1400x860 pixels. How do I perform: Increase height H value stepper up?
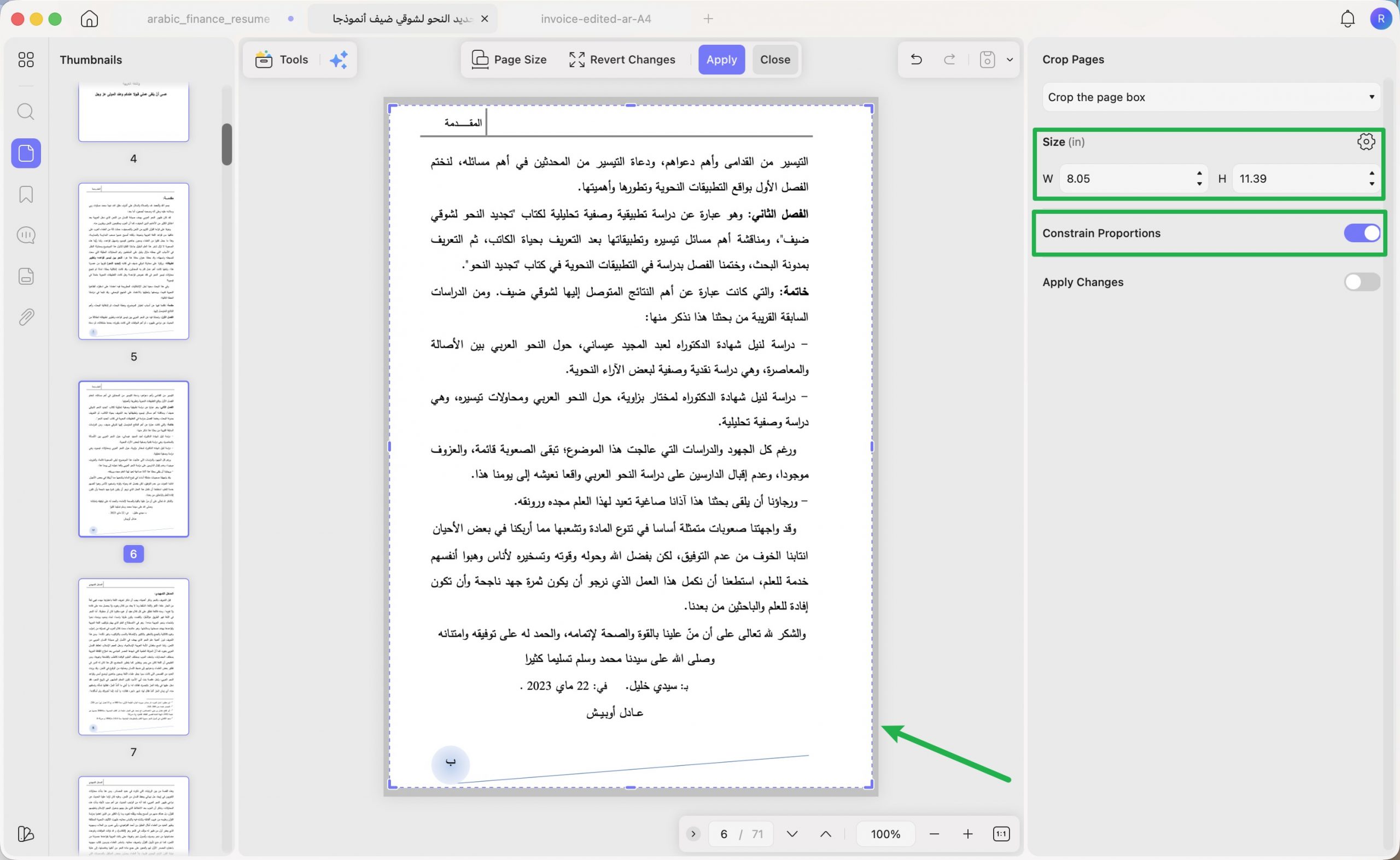click(x=1372, y=173)
